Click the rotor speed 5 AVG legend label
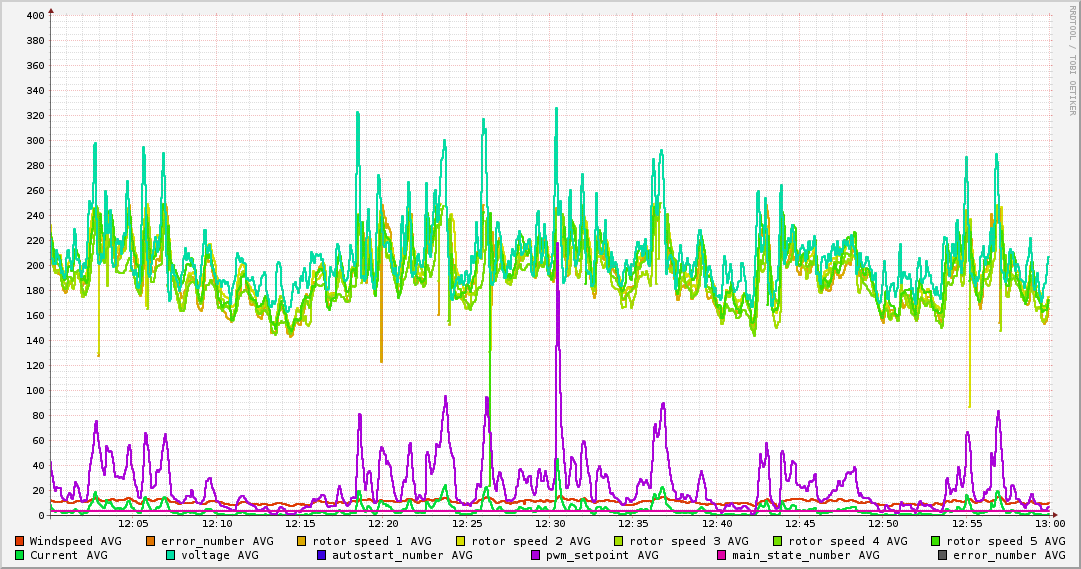This screenshot has width=1081, height=569. [x=1006, y=541]
